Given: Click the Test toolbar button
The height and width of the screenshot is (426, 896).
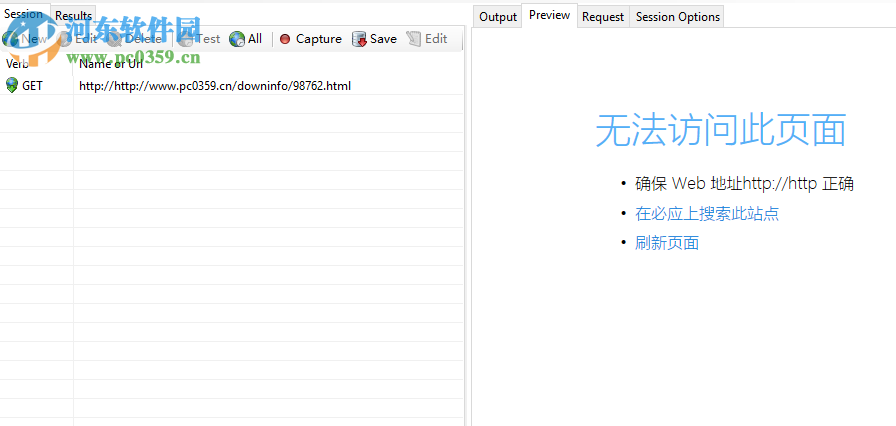Looking at the screenshot, I should pos(198,39).
